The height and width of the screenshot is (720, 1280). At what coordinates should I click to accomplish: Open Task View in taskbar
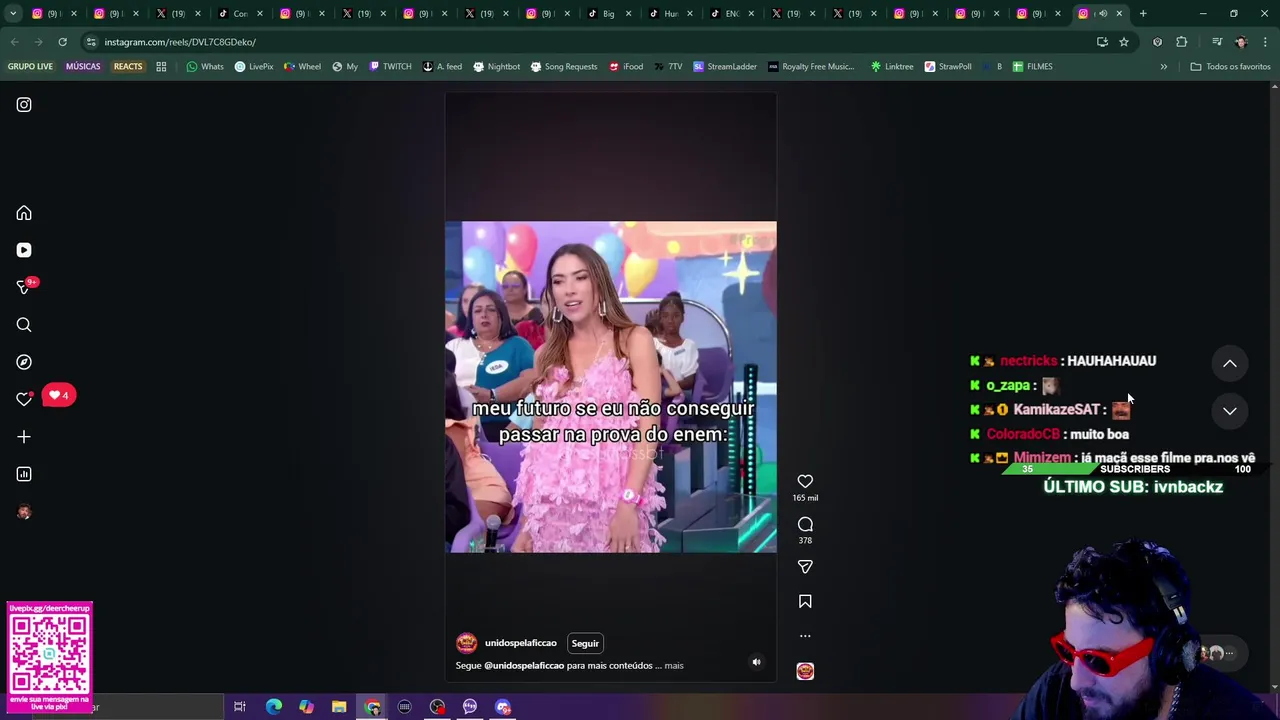pyautogui.click(x=240, y=707)
